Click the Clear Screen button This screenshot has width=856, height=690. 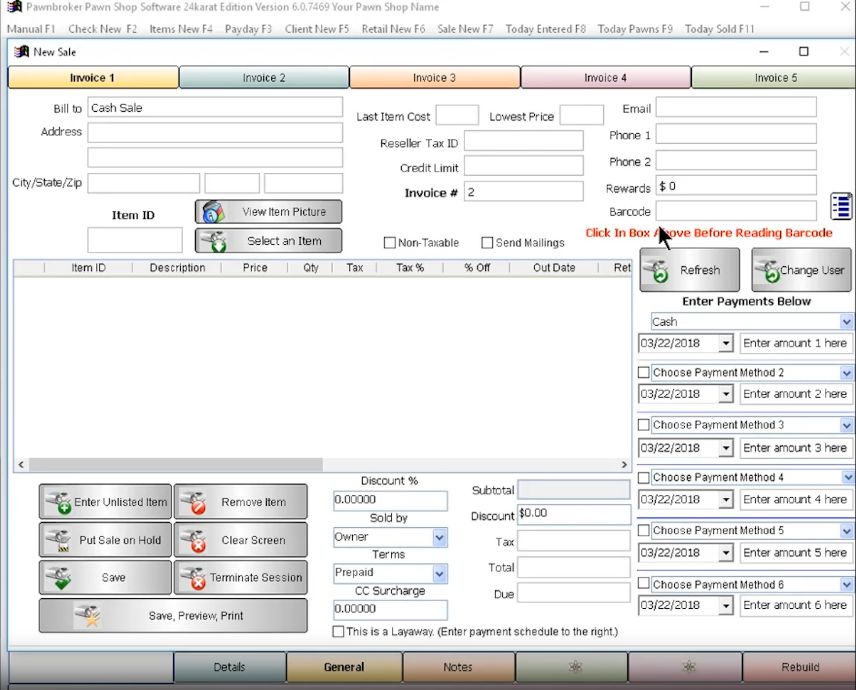(241, 540)
